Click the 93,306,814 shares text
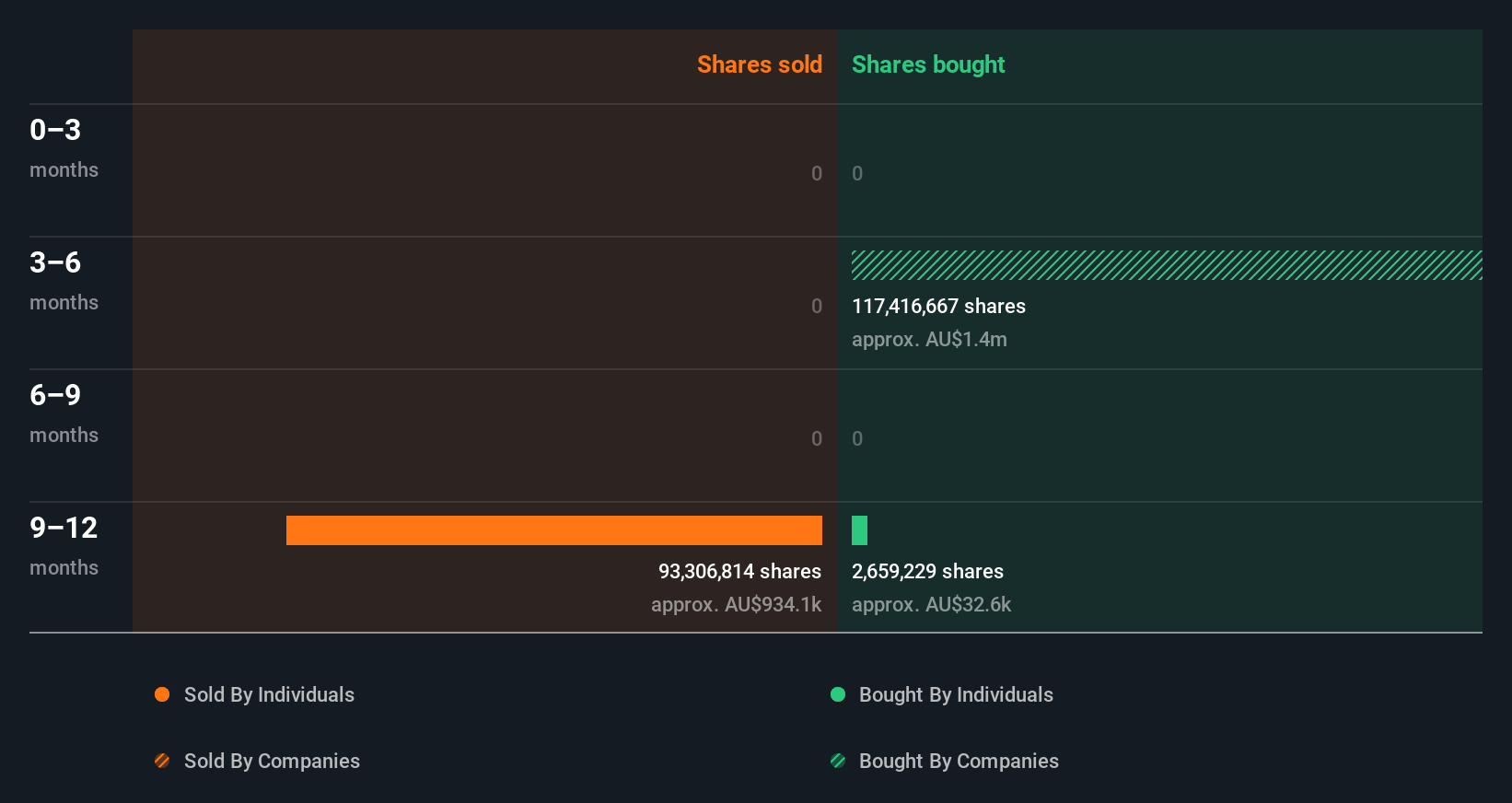1512x803 pixels. tap(739, 571)
